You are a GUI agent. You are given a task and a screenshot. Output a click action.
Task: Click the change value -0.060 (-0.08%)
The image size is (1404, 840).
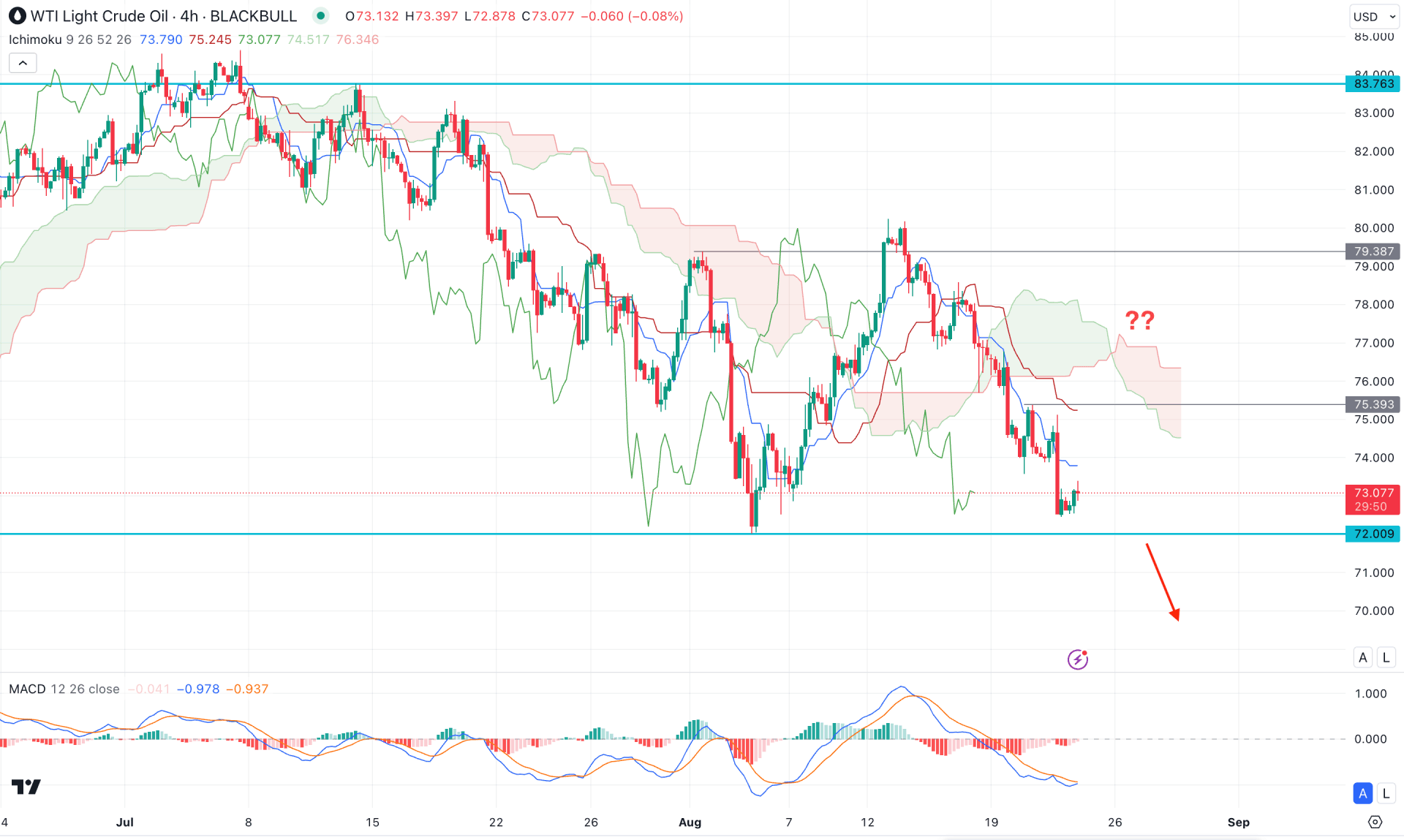(x=632, y=16)
